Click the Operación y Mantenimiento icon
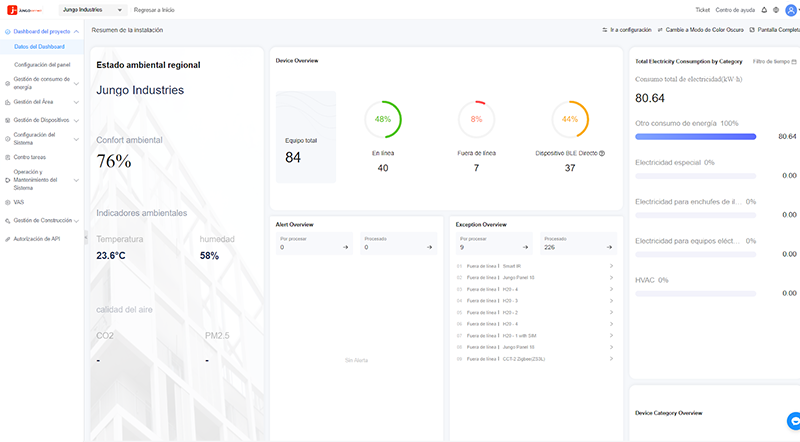 tap(7, 180)
